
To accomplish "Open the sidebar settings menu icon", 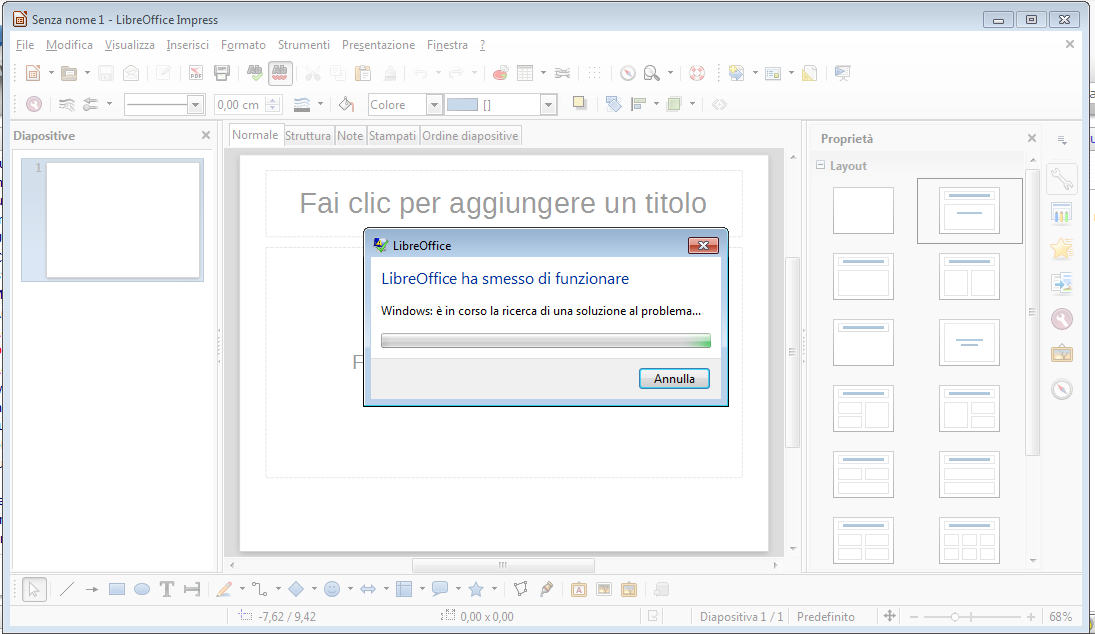I will [x=1062, y=140].
